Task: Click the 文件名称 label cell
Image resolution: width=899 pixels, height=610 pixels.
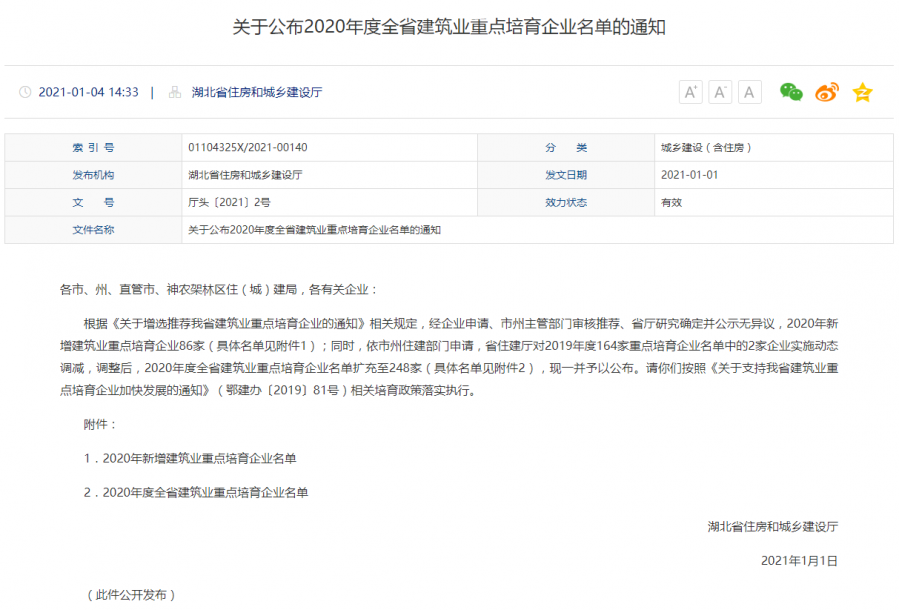Action: coord(93,230)
